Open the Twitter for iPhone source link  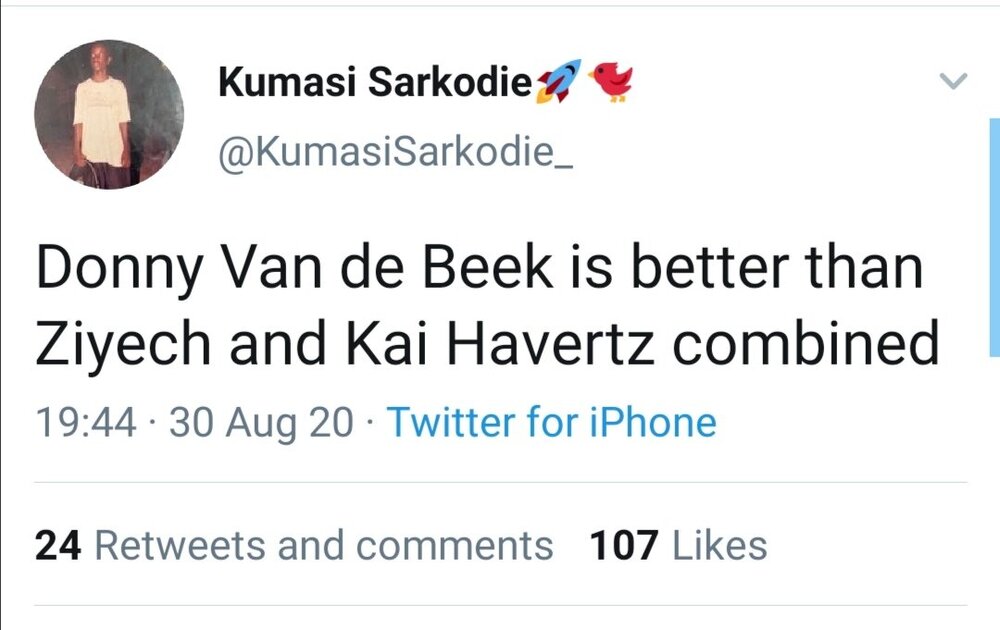tap(552, 422)
